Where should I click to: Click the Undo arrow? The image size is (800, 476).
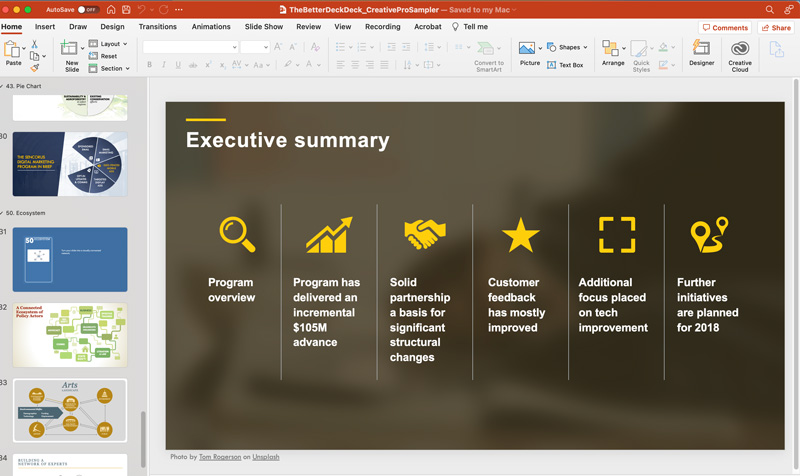[141, 9]
